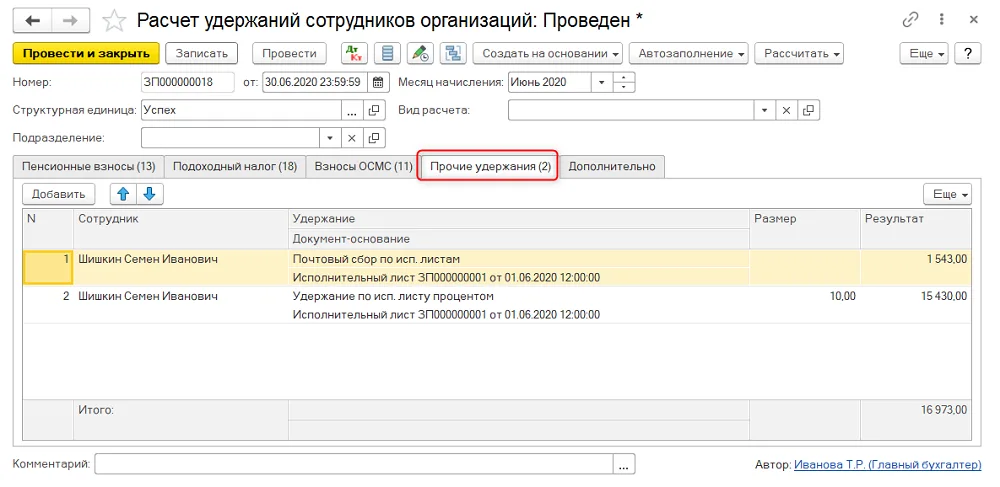Select row 2 employee Шишкин Семен Иванович
Screen dimensions: 1000x487
click(148, 296)
